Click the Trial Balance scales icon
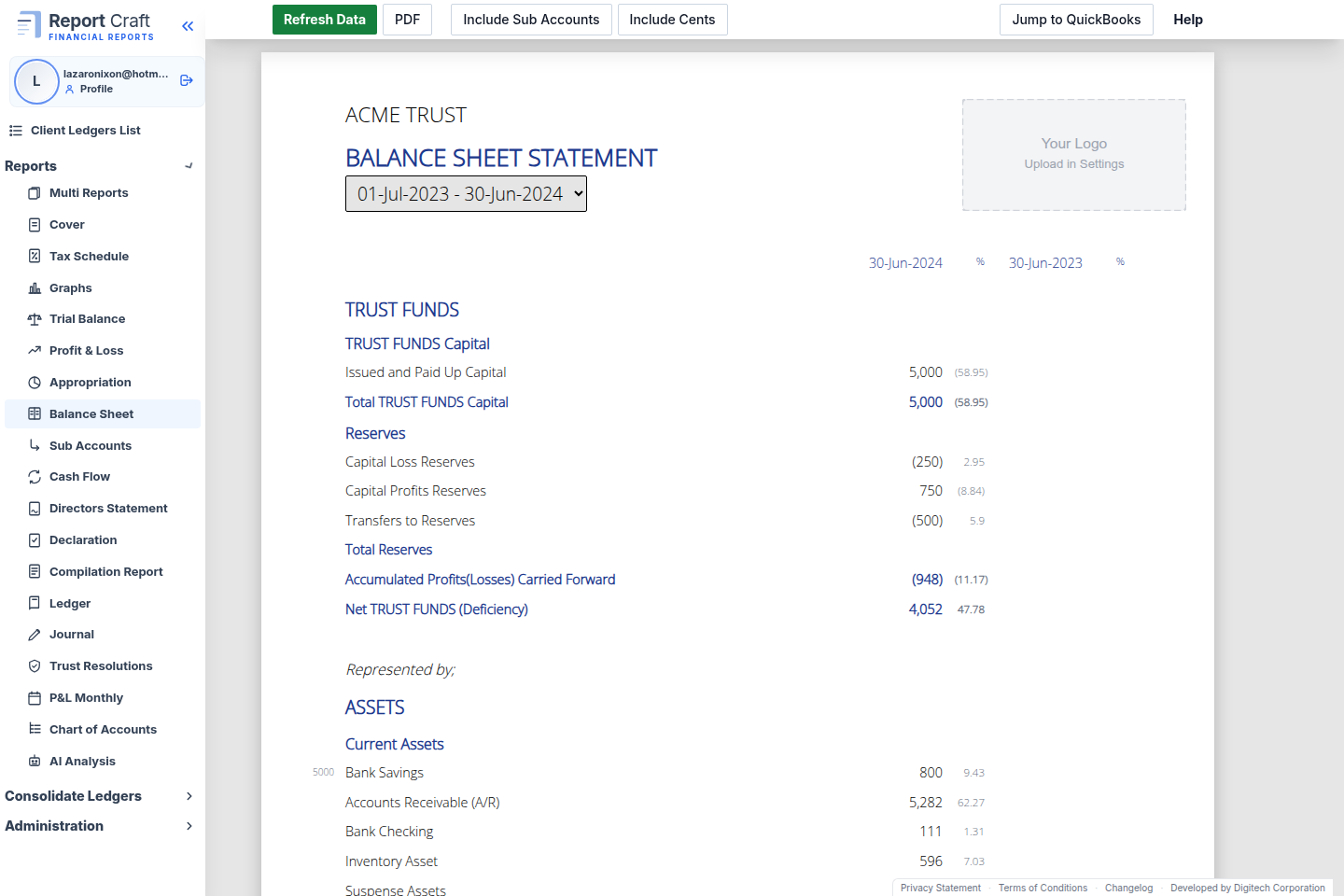The image size is (1344, 896). (x=35, y=319)
